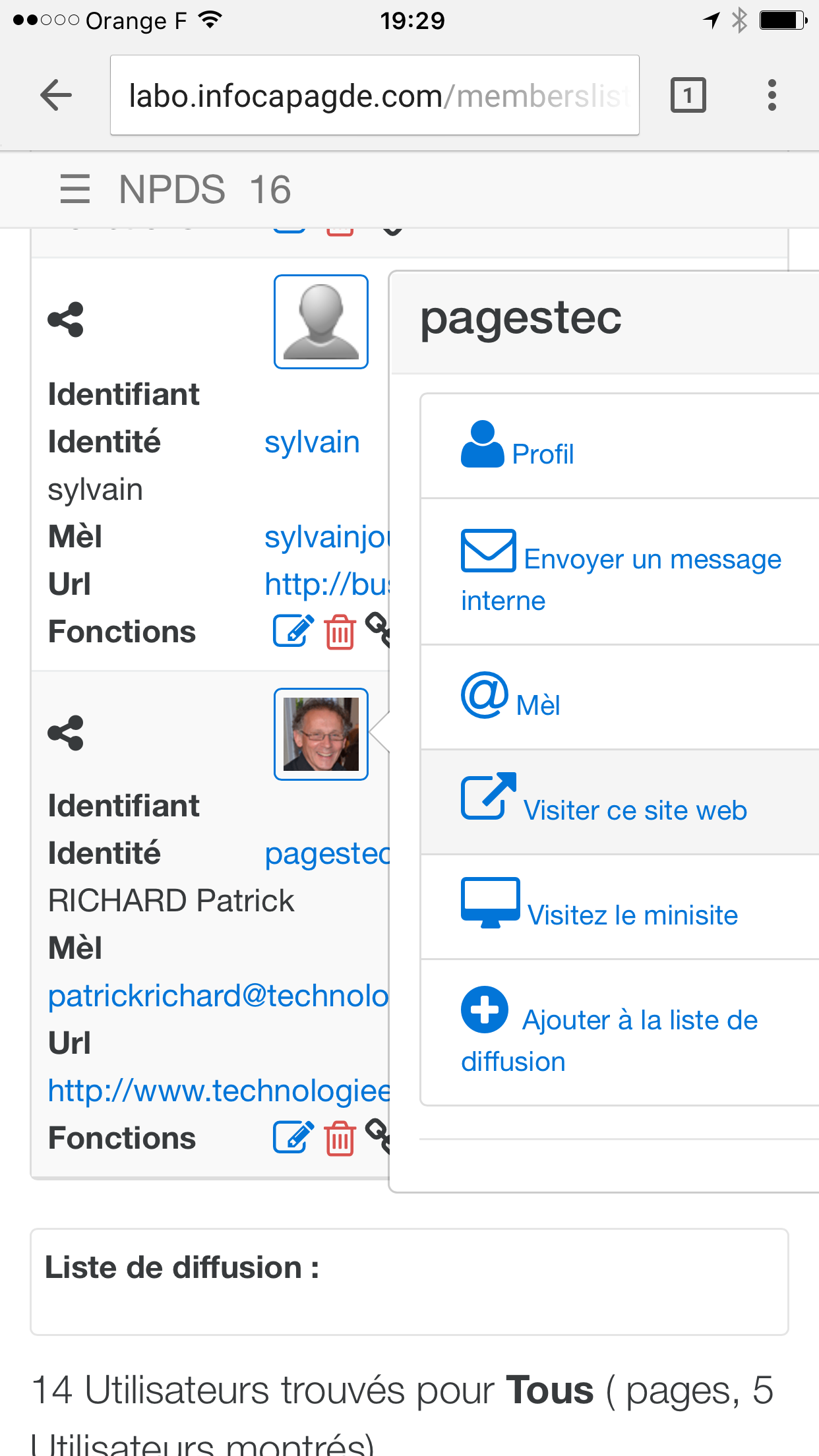Click sylvain's default avatar thumbnail
This screenshot has height=1456, width=819.
(320, 322)
